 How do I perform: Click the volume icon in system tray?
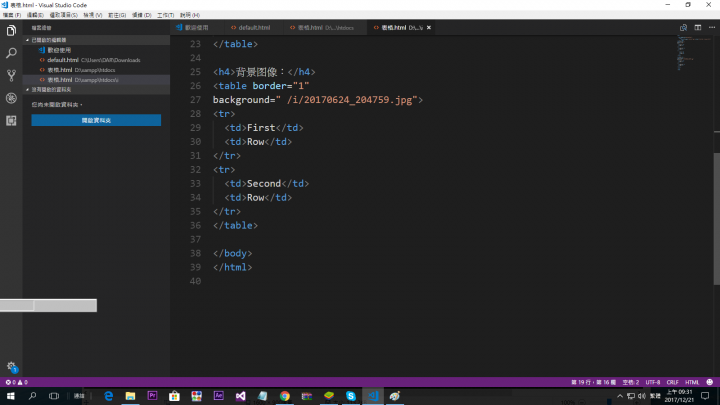coord(641,396)
